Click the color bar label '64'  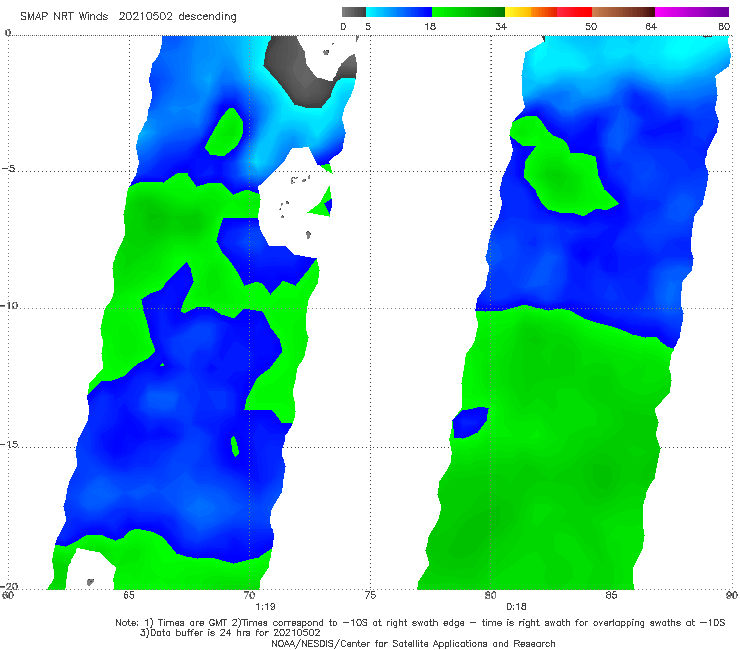pos(651,26)
